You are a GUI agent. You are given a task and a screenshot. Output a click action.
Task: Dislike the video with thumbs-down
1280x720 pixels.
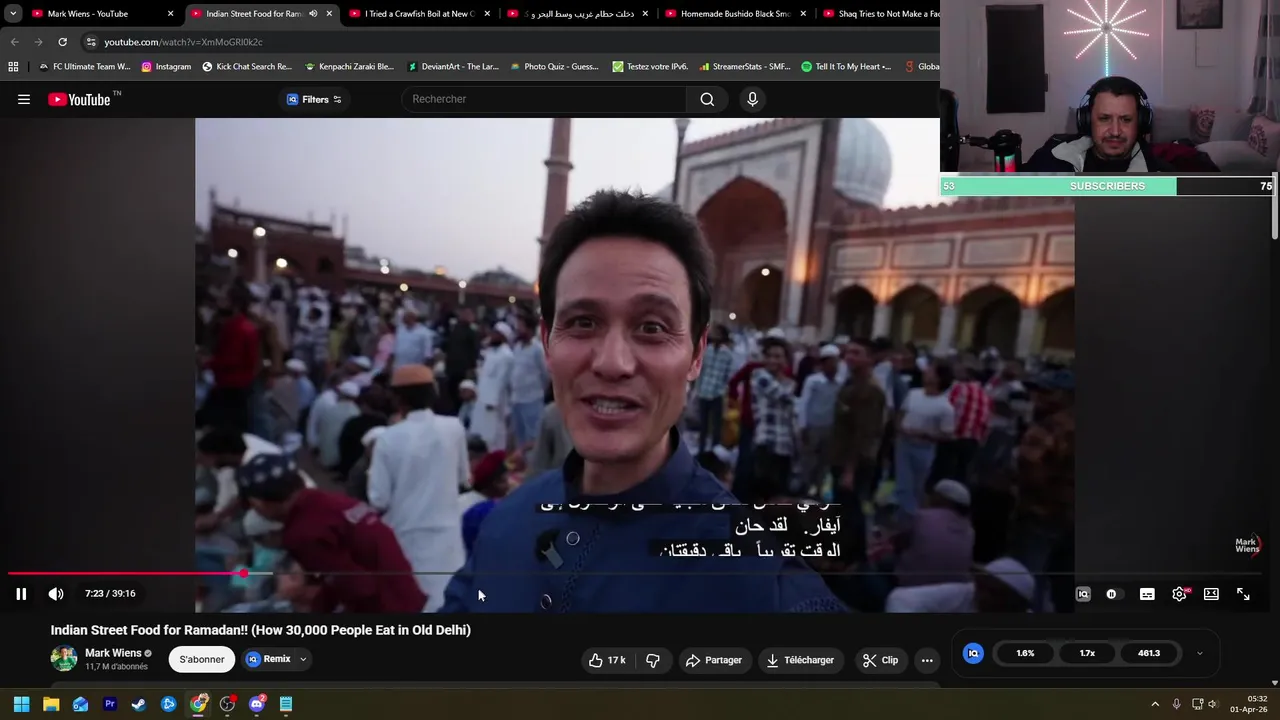653,660
